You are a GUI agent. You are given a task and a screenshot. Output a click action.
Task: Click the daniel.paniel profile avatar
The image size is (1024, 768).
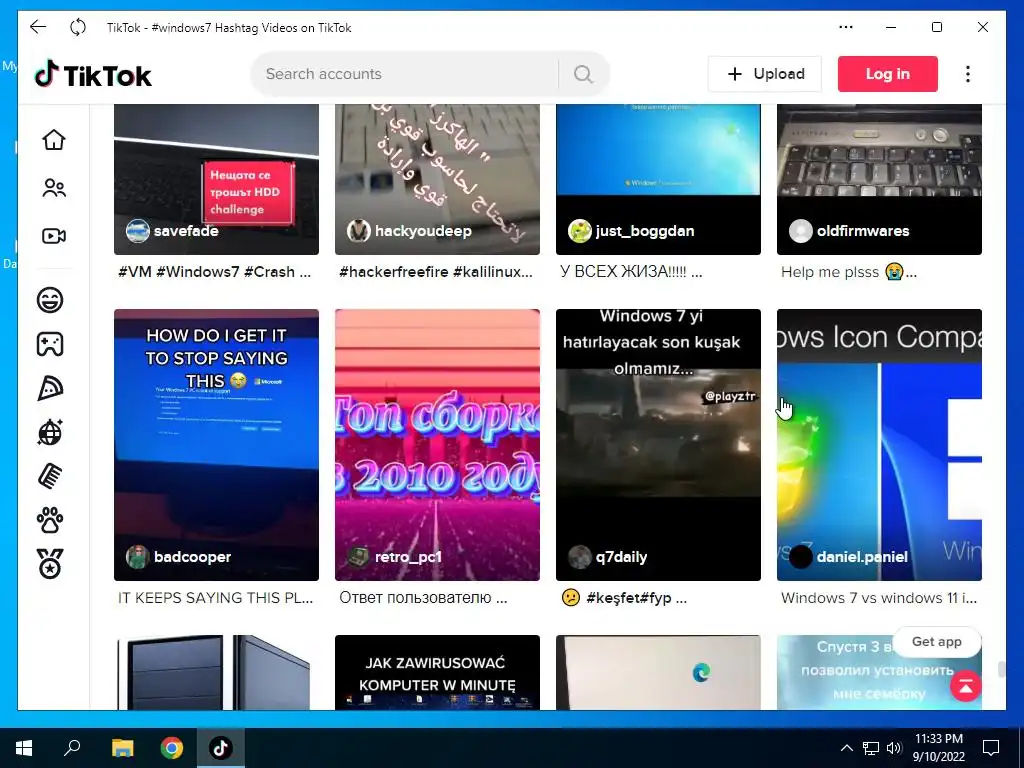(801, 556)
